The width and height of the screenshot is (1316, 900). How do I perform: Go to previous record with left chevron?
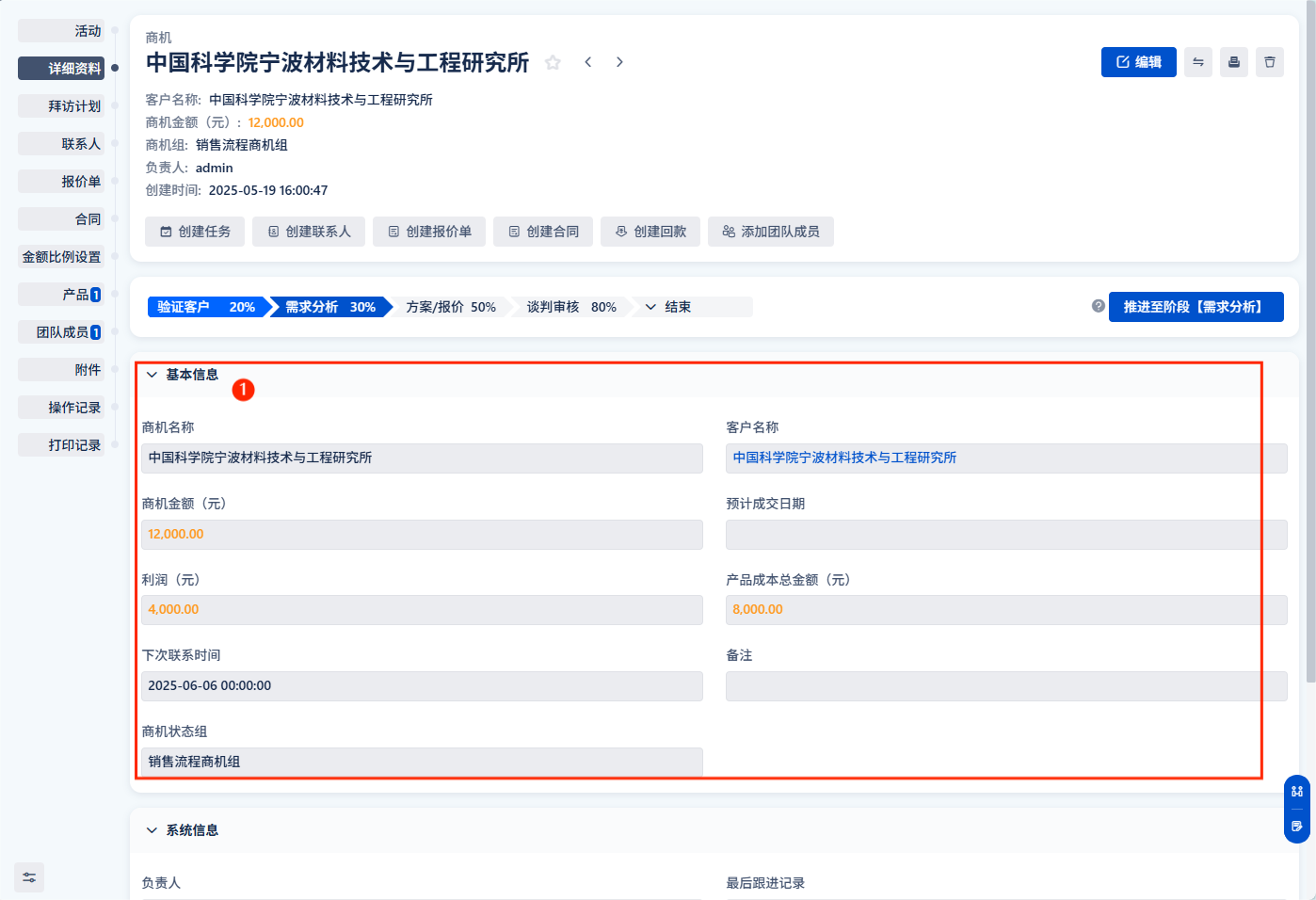587,62
